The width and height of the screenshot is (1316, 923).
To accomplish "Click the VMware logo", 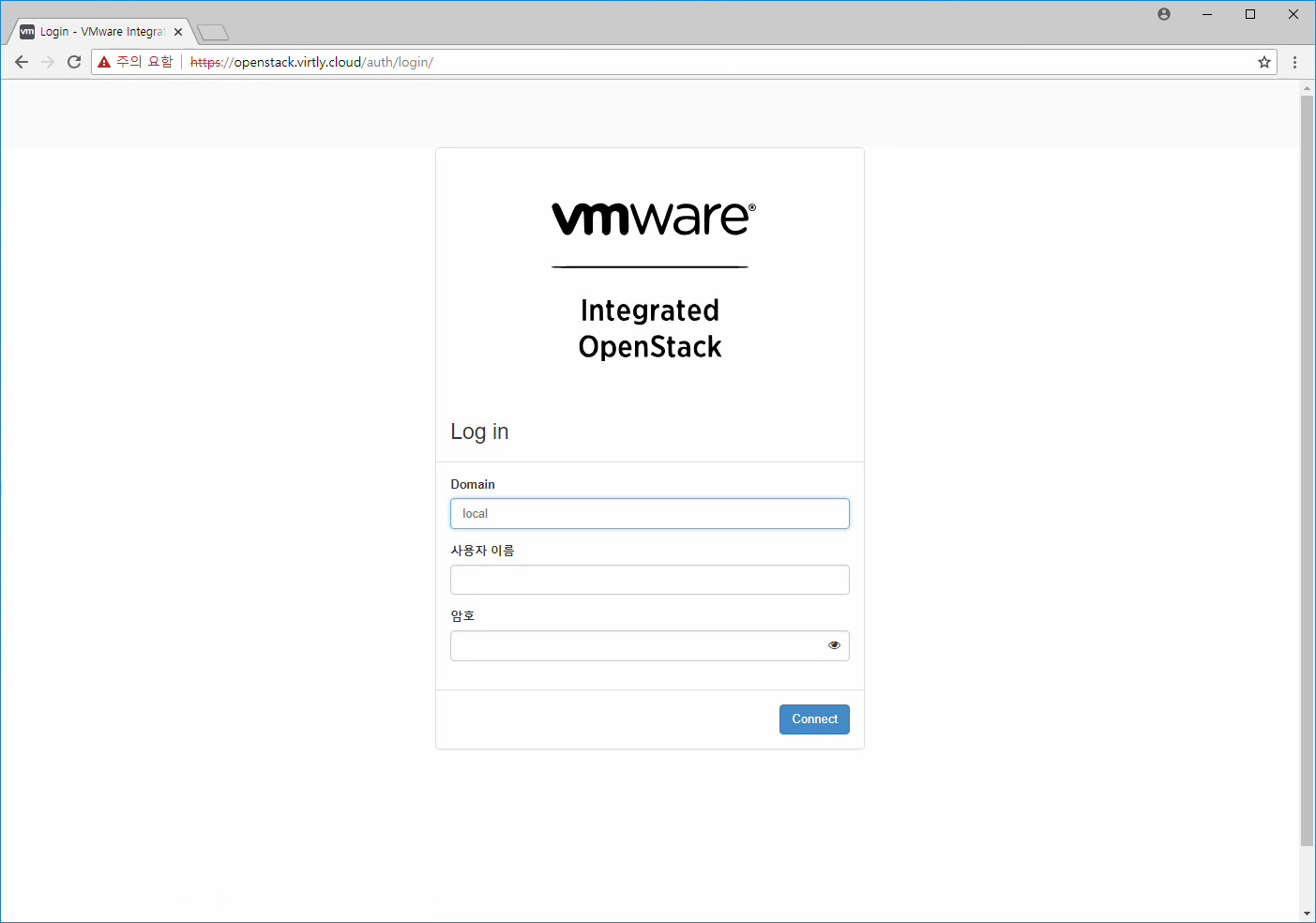I will (x=653, y=219).
